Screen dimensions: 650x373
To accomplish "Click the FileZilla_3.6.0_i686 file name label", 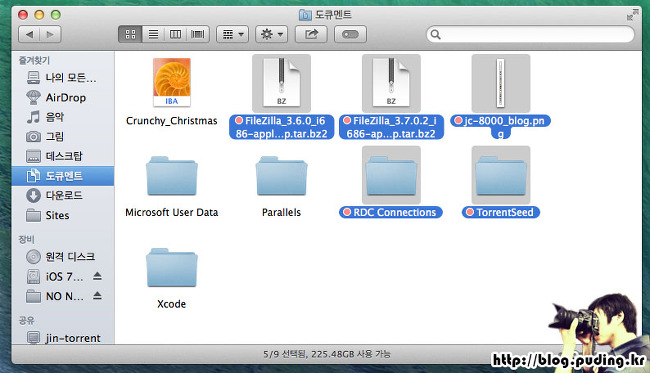I will (281, 127).
